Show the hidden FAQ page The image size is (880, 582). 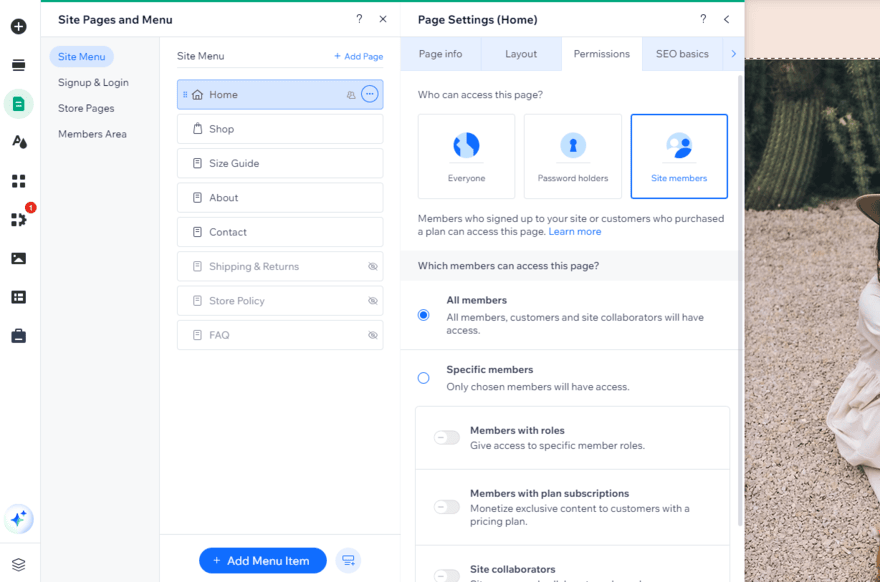click(374, 335)
